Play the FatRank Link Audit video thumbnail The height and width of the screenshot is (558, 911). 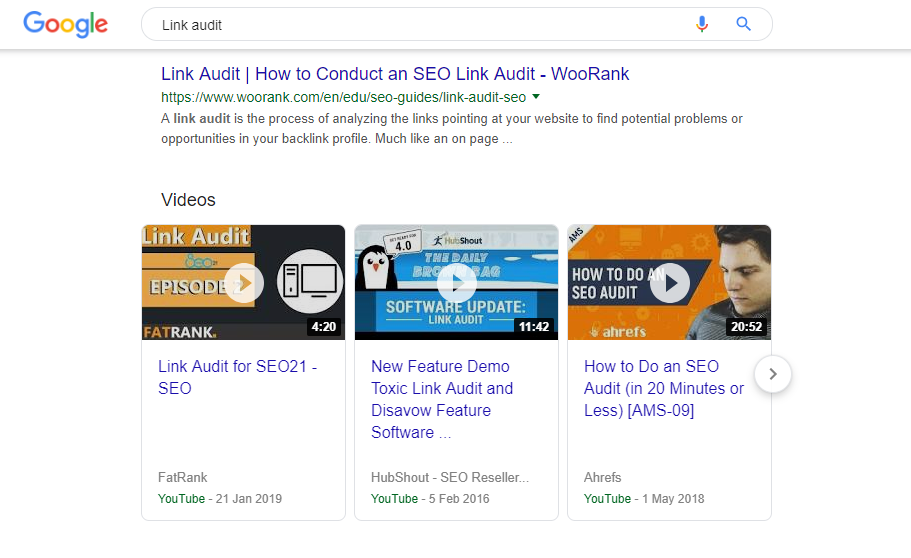tap(243, 282)
